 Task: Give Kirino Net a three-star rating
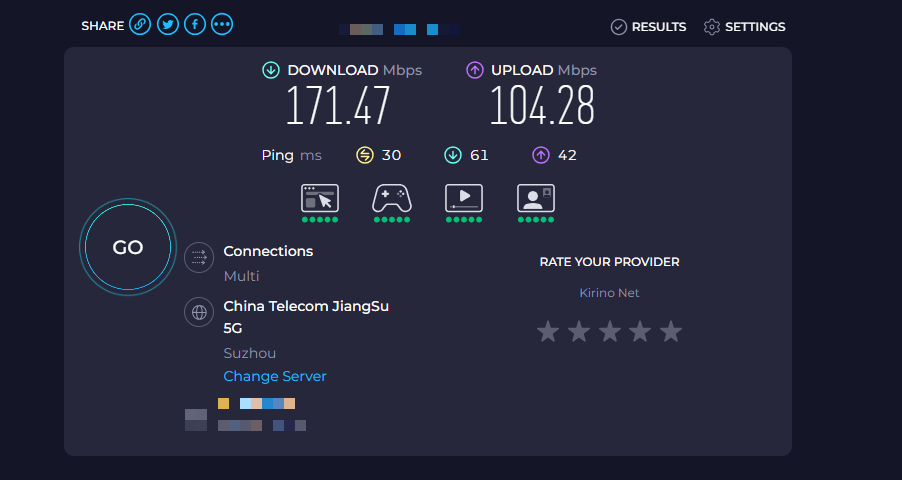pyautogui.click(x=609, y=331)
